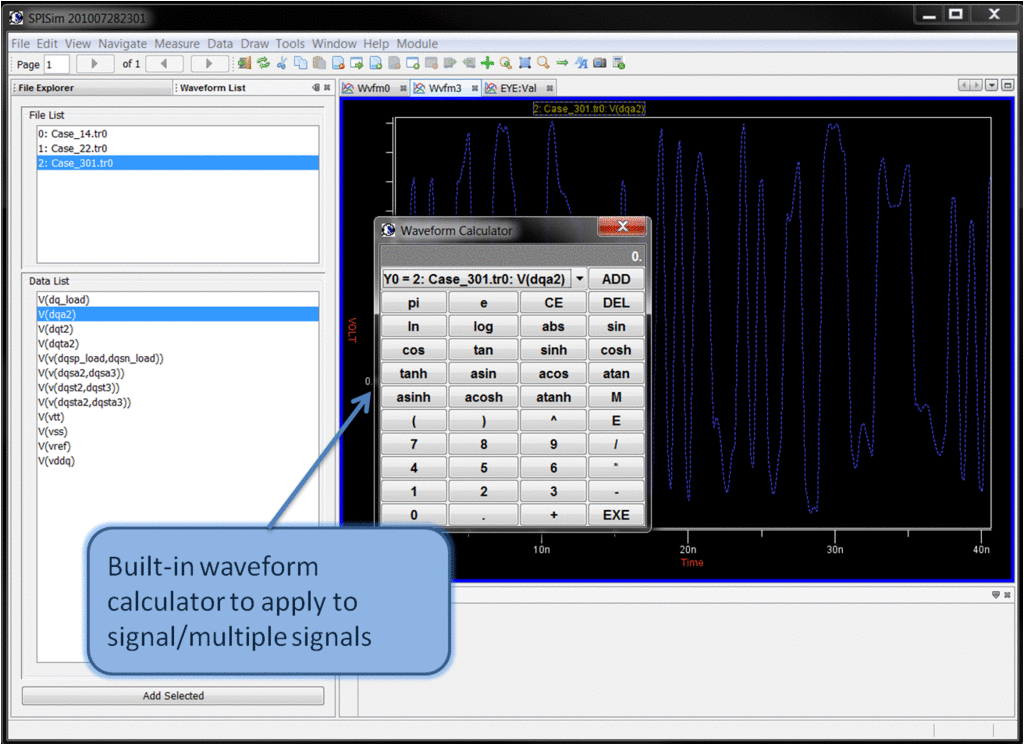Click the green refresh arrows toolbar icon
This screenshot has height=745, width=1024.
263,63
